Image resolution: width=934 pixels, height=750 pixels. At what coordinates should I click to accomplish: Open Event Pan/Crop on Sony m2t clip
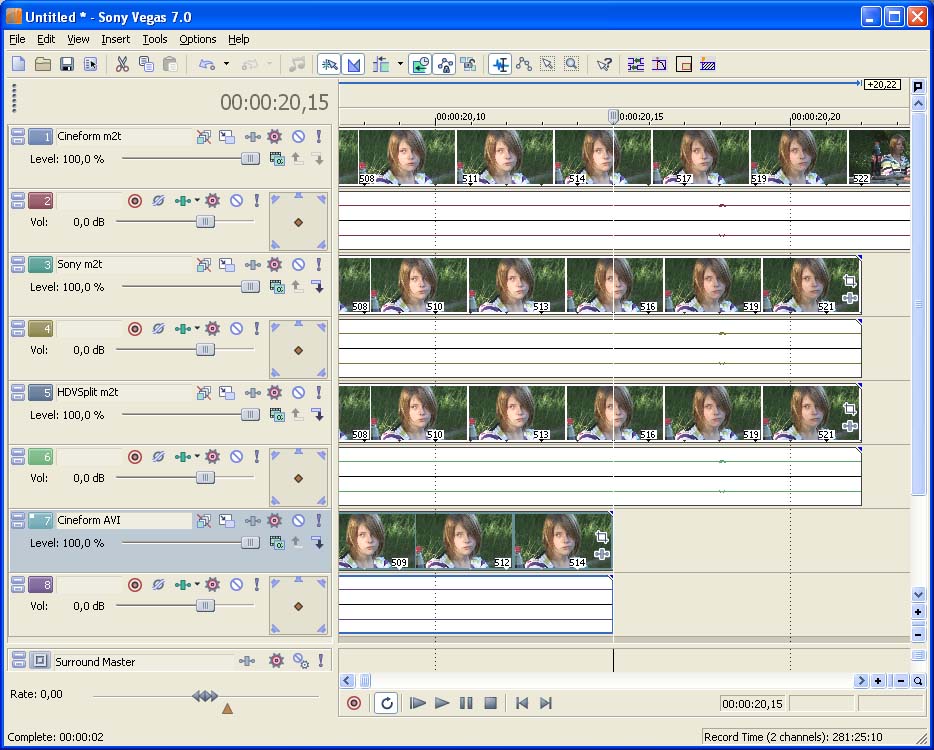click(849, 281)
